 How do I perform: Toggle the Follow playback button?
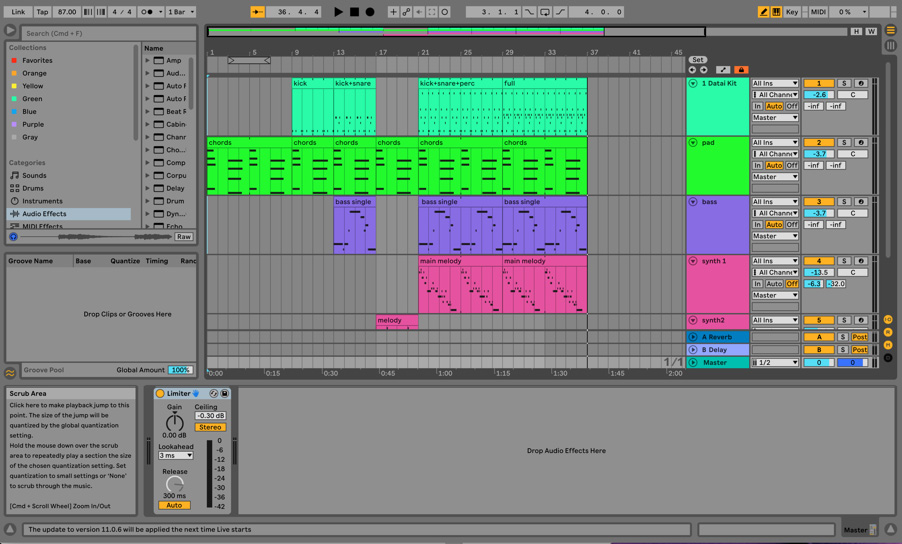coord(257,12)
